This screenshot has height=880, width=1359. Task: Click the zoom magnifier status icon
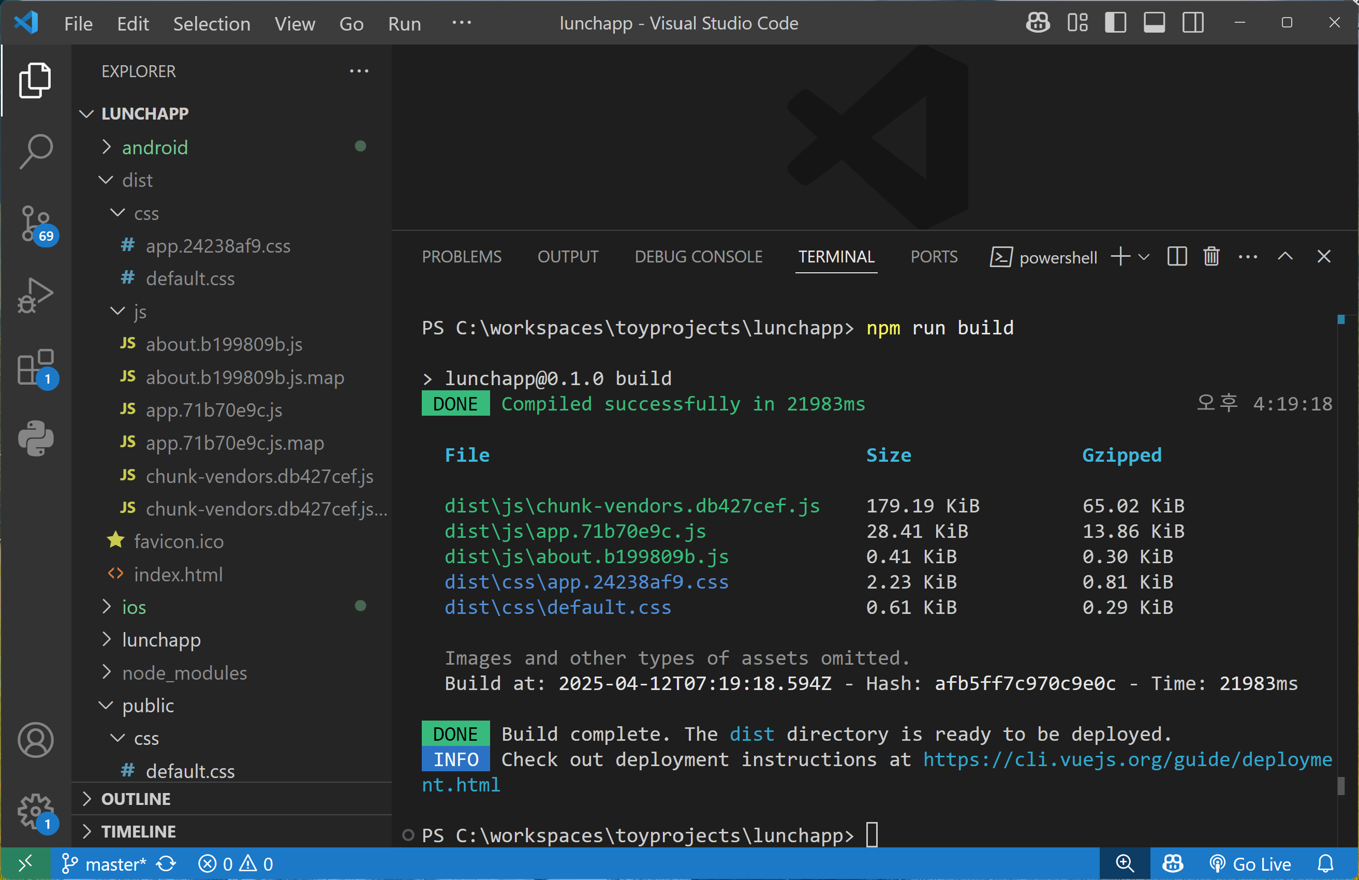1125,863
